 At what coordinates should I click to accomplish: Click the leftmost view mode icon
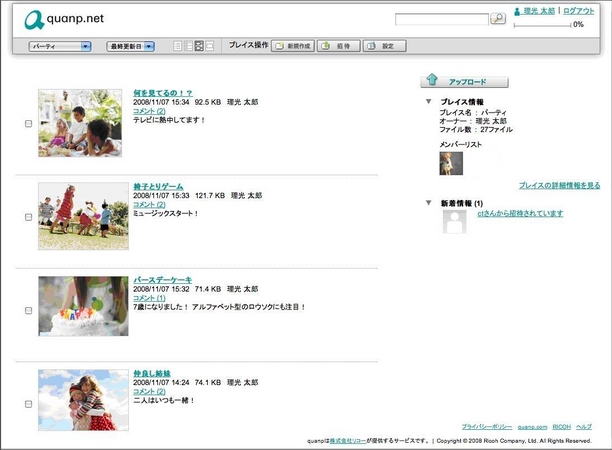(x=178, y=46)
